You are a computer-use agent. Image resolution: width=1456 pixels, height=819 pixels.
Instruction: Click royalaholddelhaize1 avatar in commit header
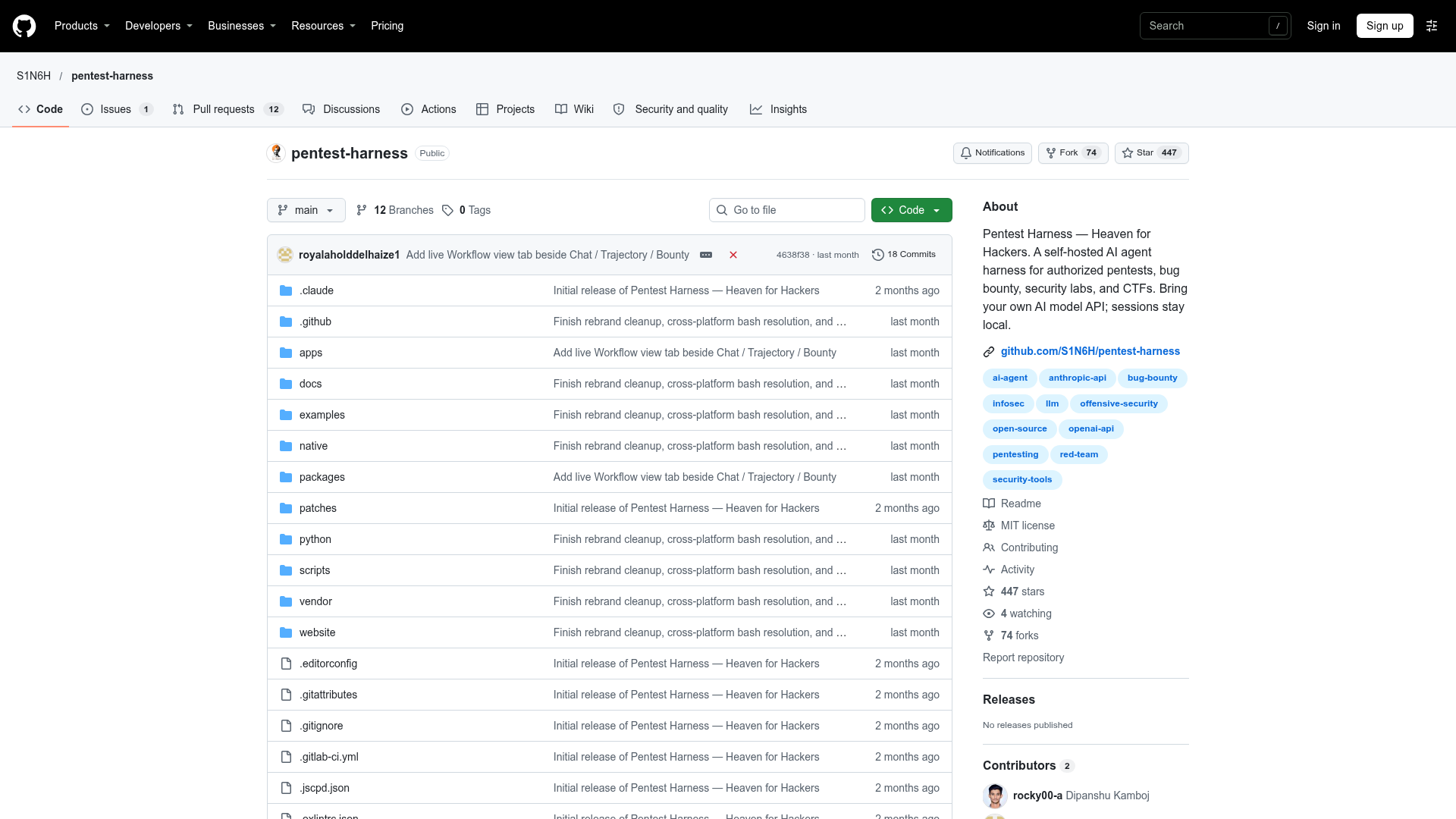(285, 255)
